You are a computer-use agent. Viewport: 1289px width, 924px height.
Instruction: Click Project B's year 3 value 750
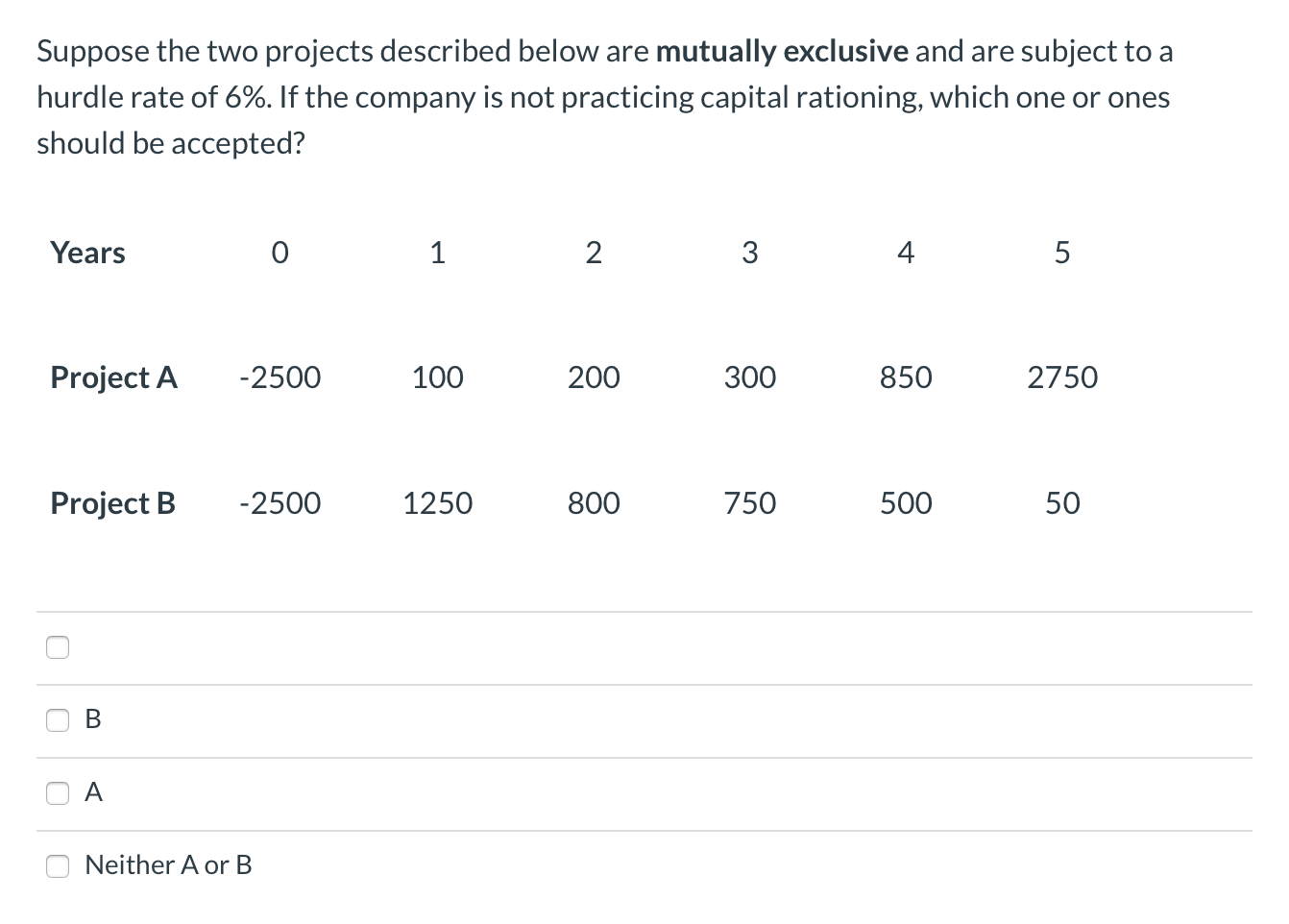coord(749,503)
